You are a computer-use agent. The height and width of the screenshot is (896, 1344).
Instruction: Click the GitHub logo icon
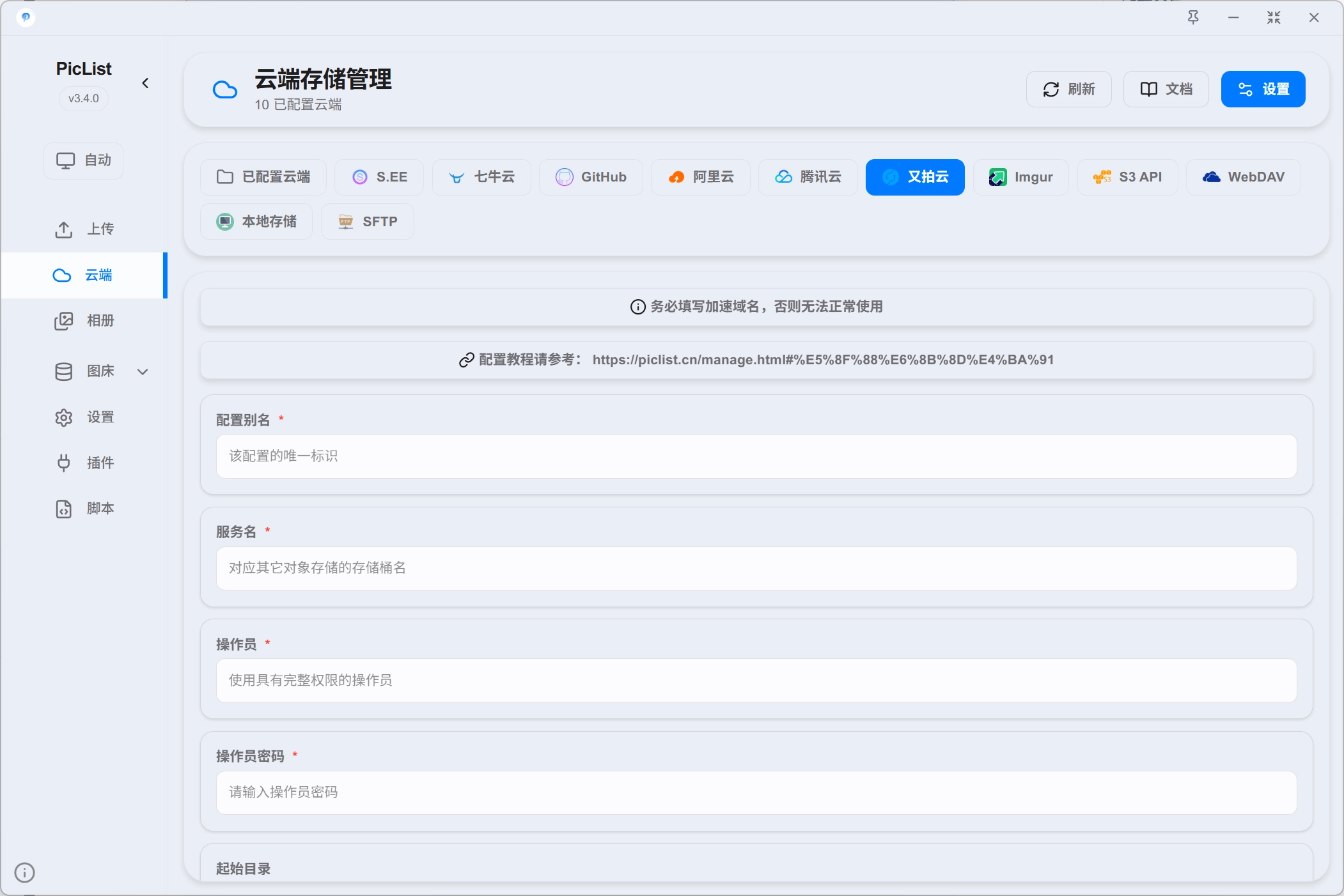pos(565,177)
